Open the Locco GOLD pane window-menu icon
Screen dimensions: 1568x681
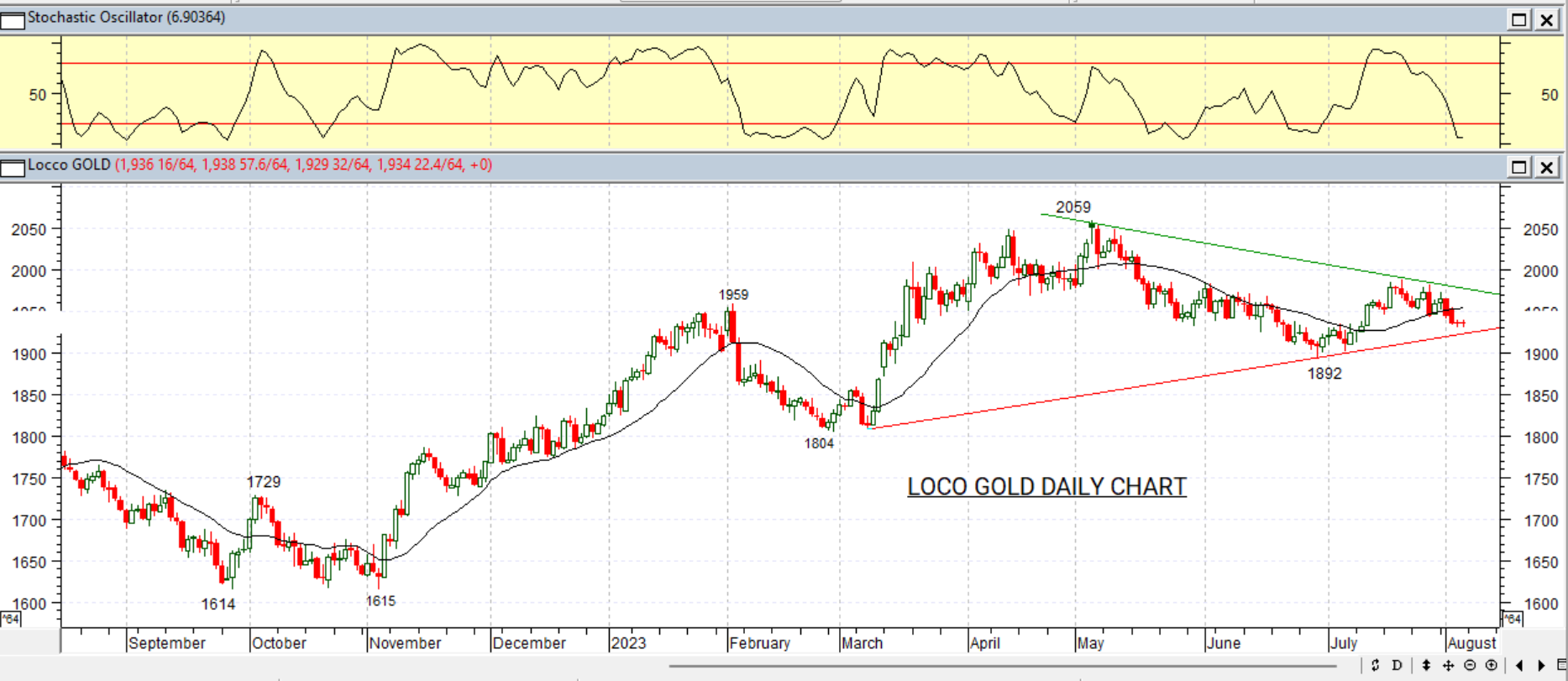click(x=13, y=167)
